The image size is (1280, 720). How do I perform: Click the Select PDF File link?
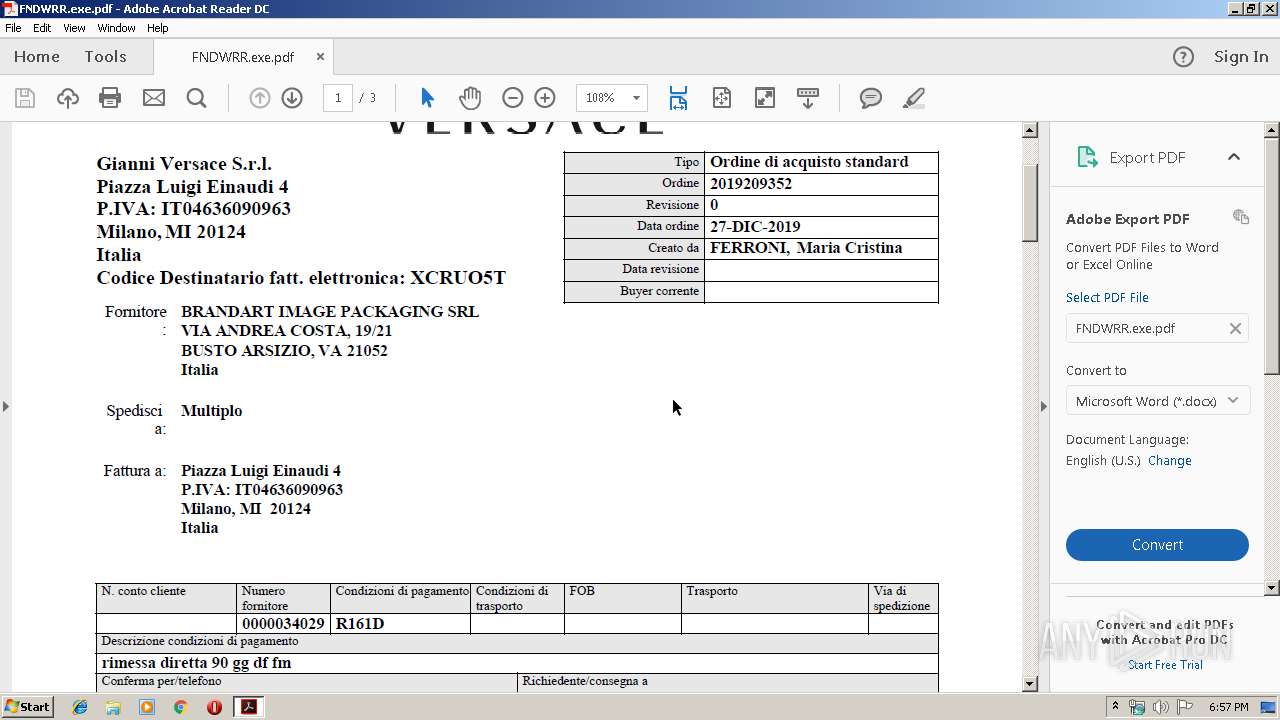pyautogui.click(x=1107, y=298)
